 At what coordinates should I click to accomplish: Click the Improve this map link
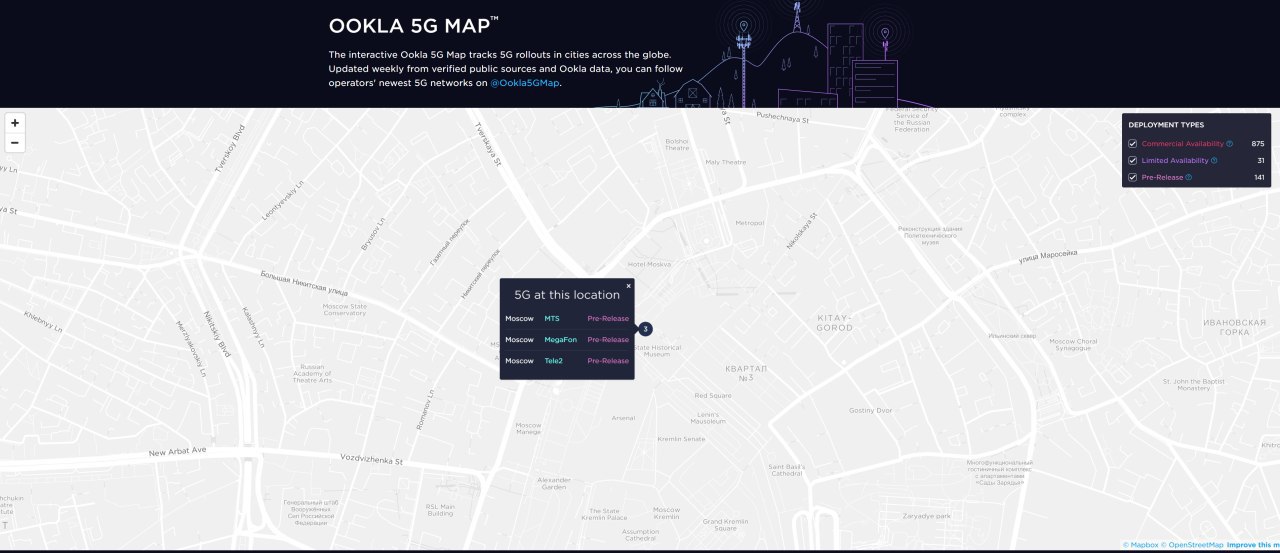1252,545
